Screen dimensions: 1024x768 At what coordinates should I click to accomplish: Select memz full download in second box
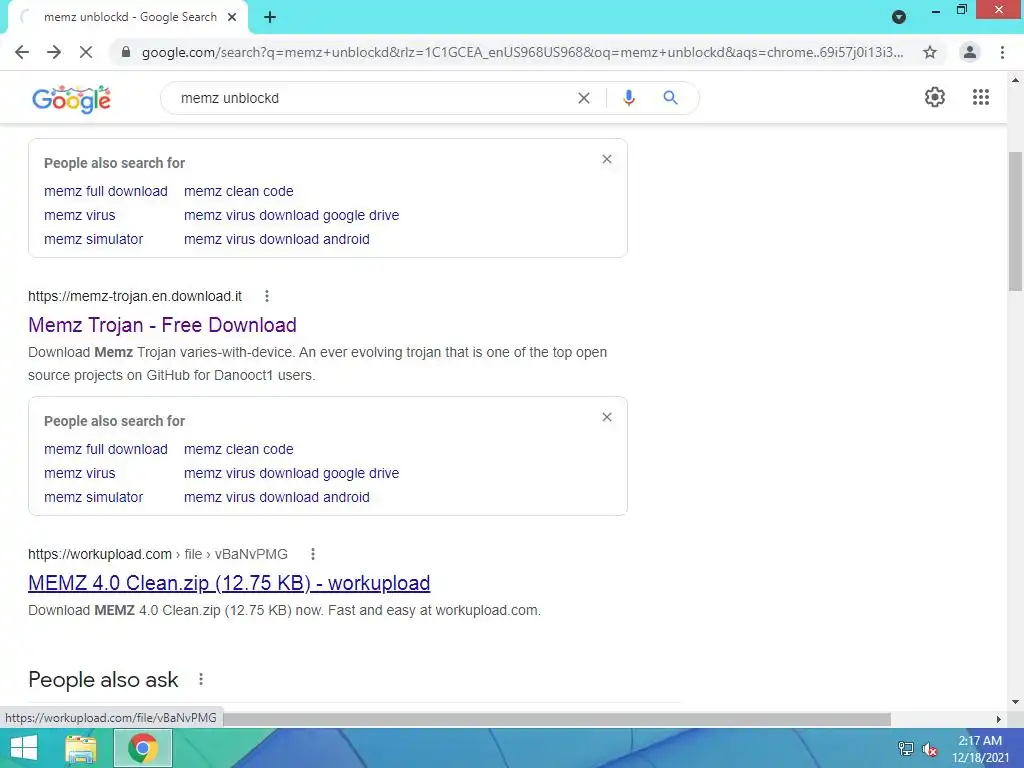pyautogui.click(x=106, y=449)
